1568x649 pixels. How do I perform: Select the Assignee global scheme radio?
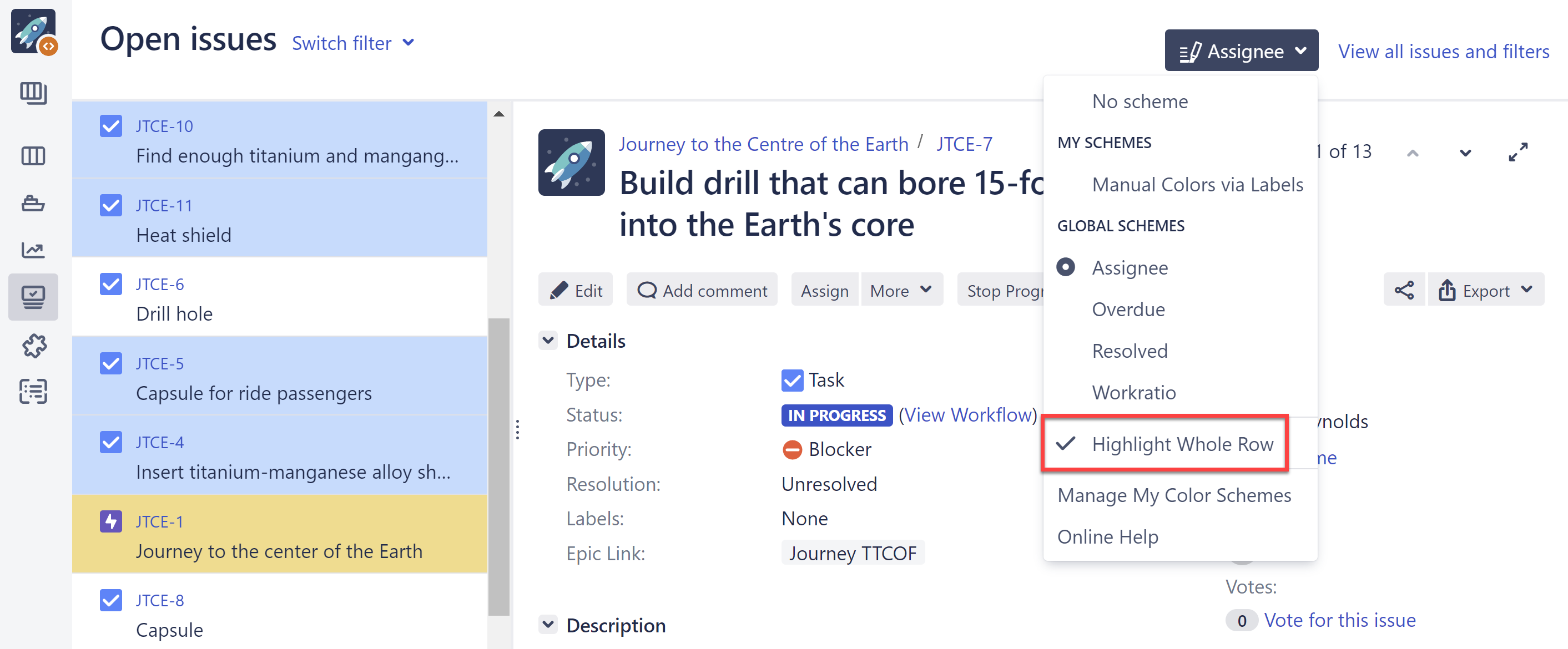[1065, 267]
